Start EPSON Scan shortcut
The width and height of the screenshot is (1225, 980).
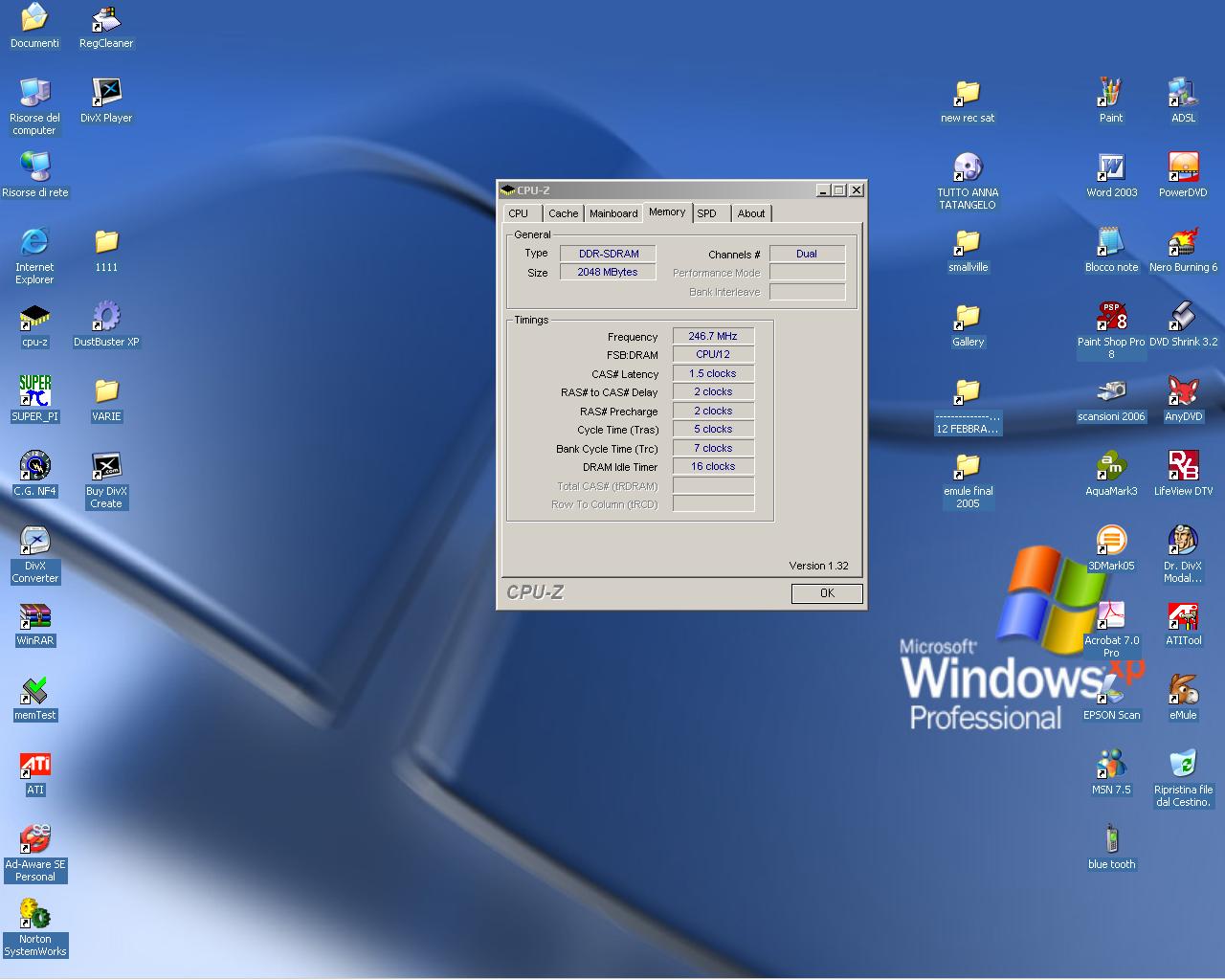(1111, 698)
